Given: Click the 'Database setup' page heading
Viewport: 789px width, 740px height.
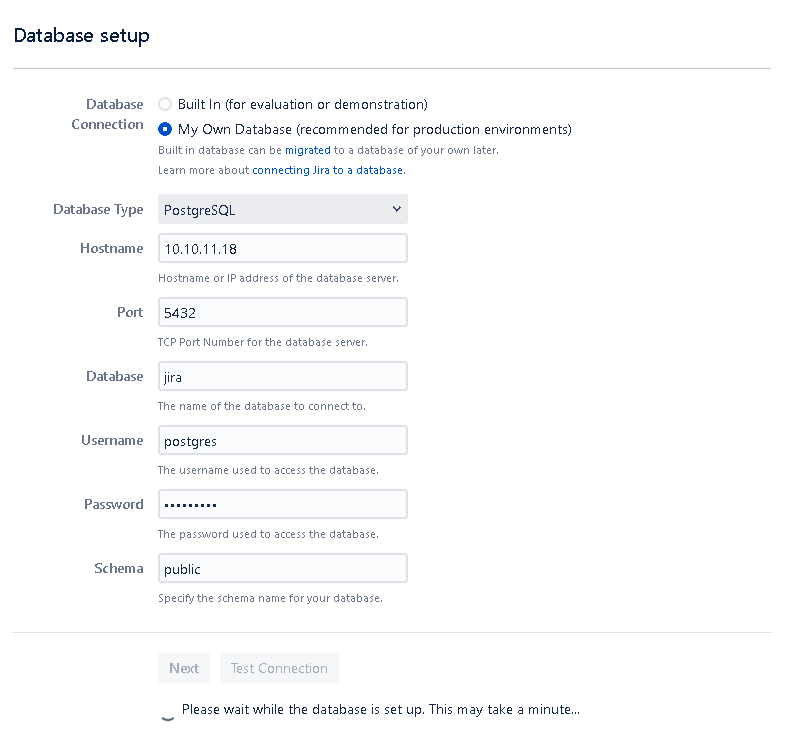Looking at the screenshot, I should point(82,35).
